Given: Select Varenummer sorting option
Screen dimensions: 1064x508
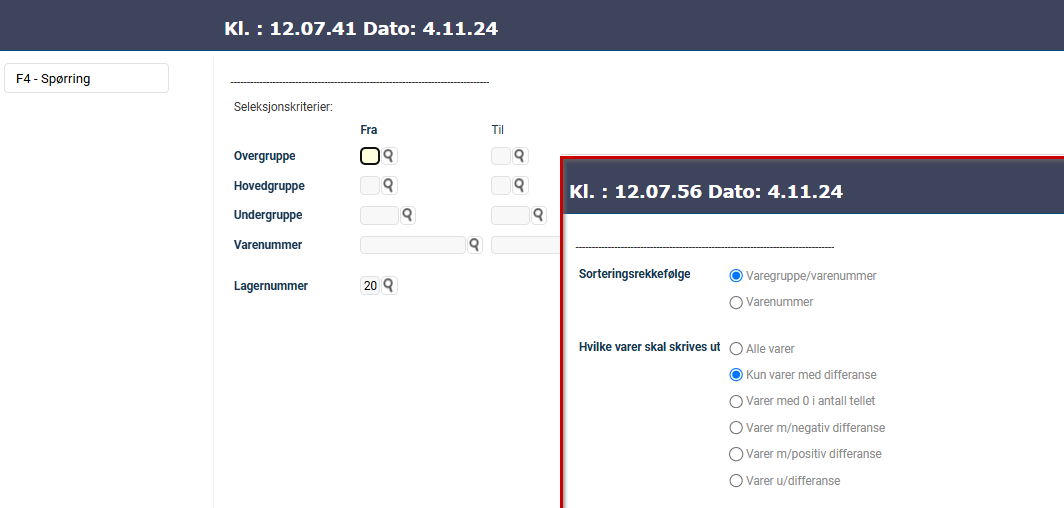Looking at the screenshot, I should 736,302.
